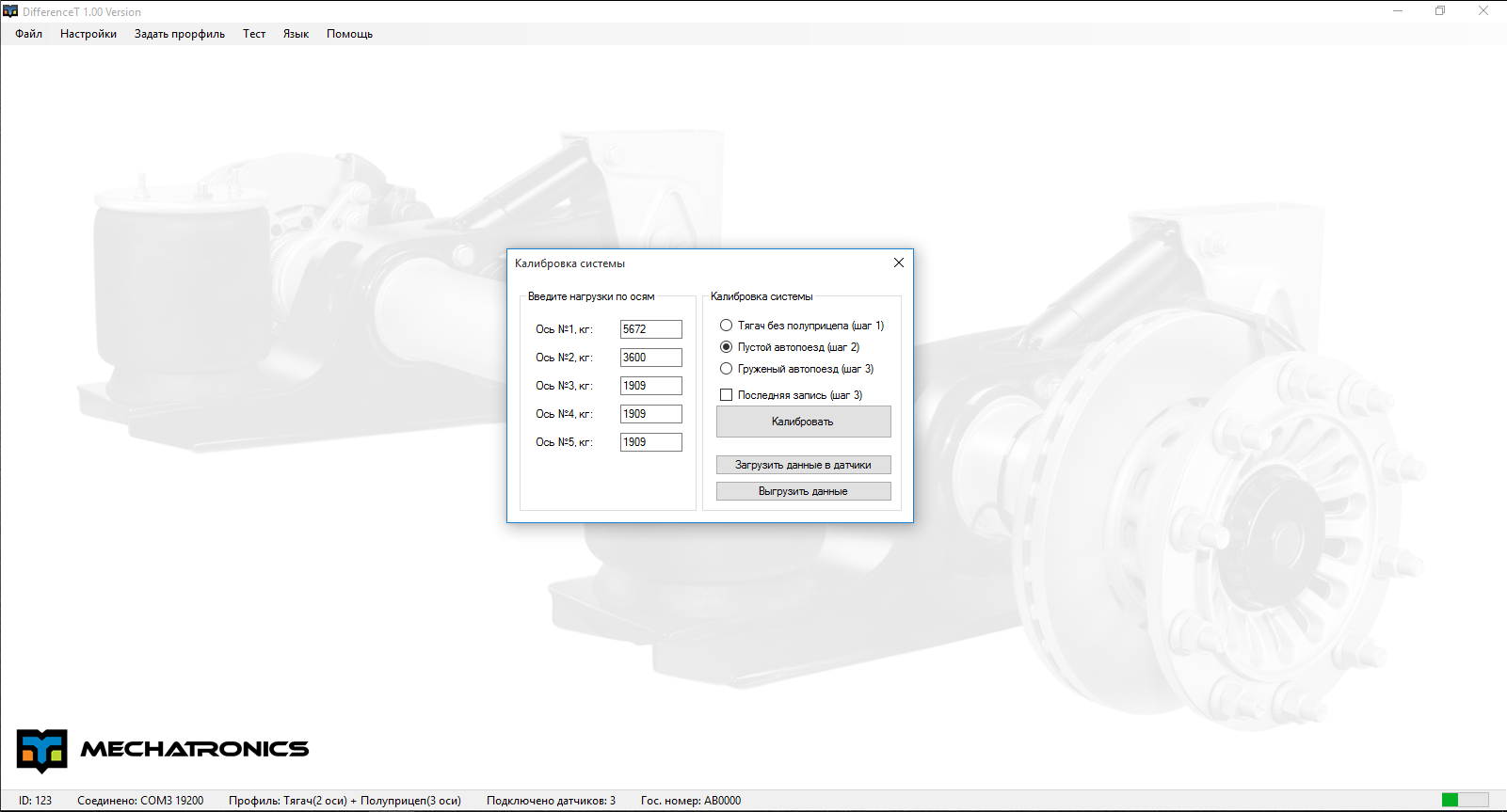This screenshot has width=1507, height=812.
Task: Select 'Пустой автопоезд (шаг 2)' radio option
Action: click(726, 347)
